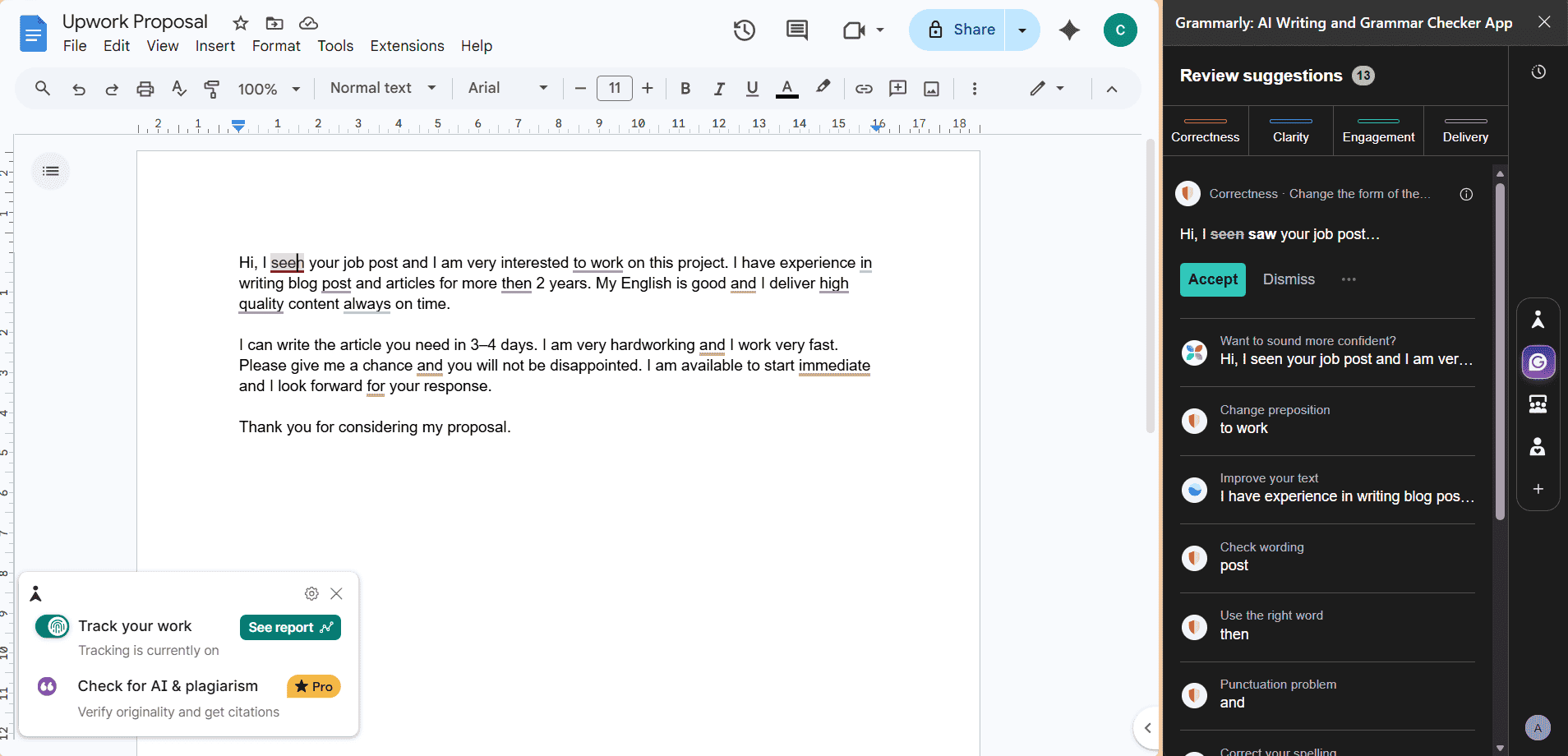Open the highlight color pen tool
The image size is (1568, 756).
[823, 87]
